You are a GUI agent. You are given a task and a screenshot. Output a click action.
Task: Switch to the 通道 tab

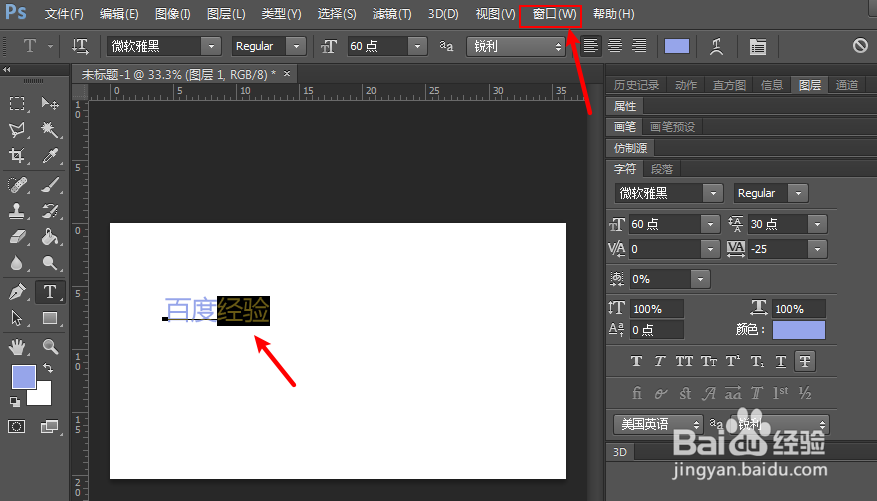847,85
